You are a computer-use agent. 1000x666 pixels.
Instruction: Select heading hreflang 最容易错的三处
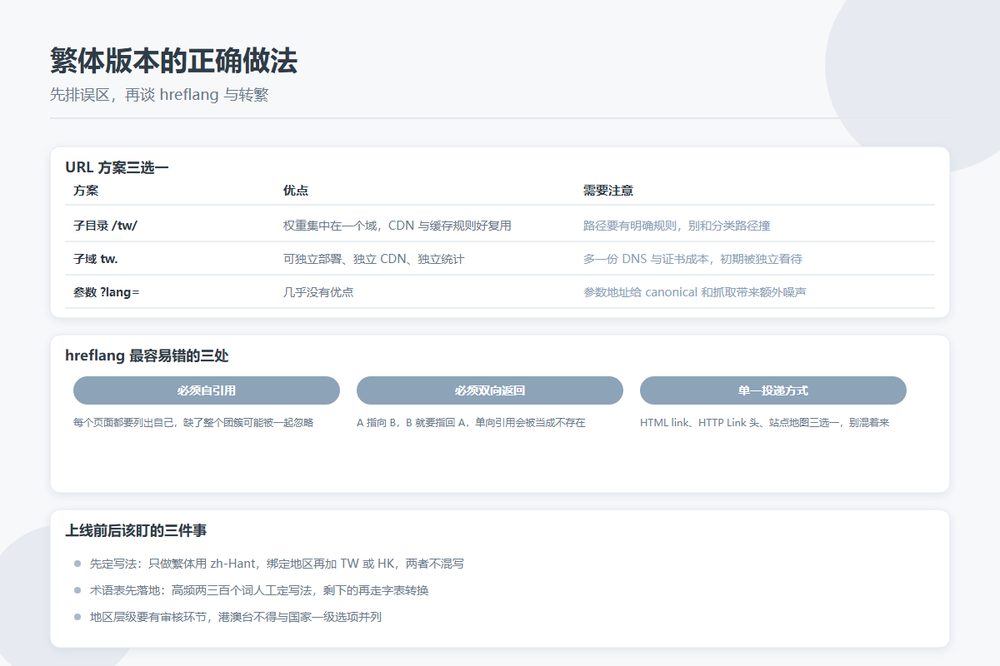(x=147, y=355)
